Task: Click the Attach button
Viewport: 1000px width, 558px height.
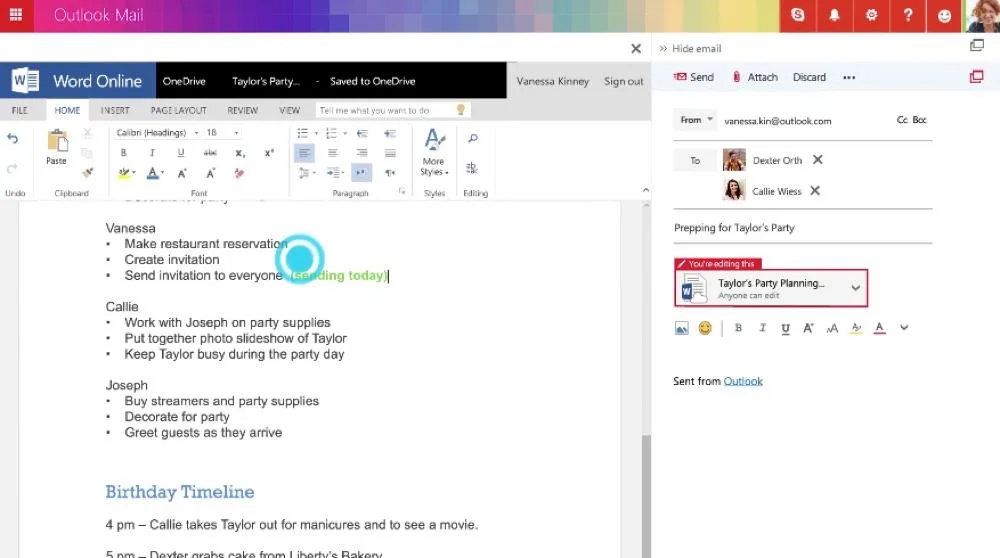Action: coord(755,77)
